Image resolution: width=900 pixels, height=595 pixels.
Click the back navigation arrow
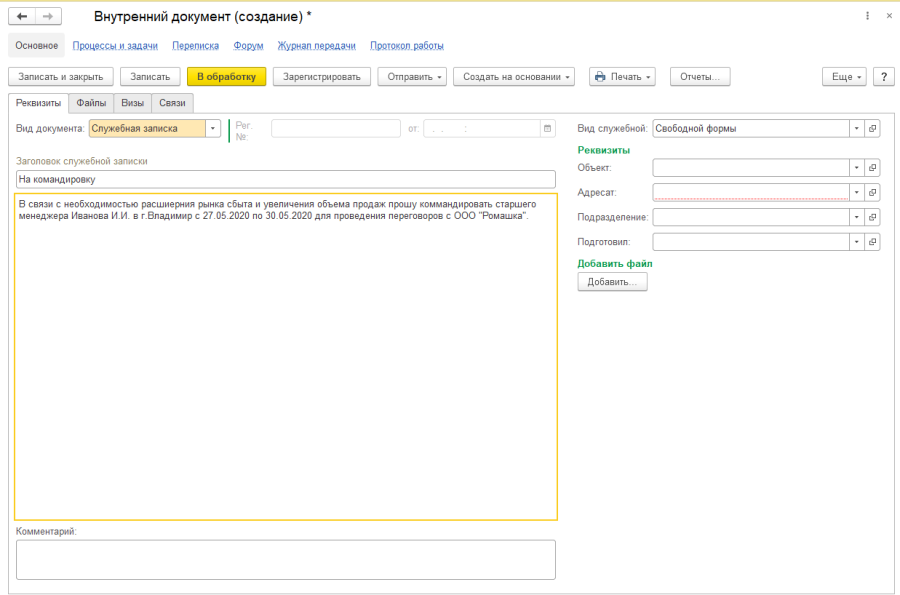(22, 17)
